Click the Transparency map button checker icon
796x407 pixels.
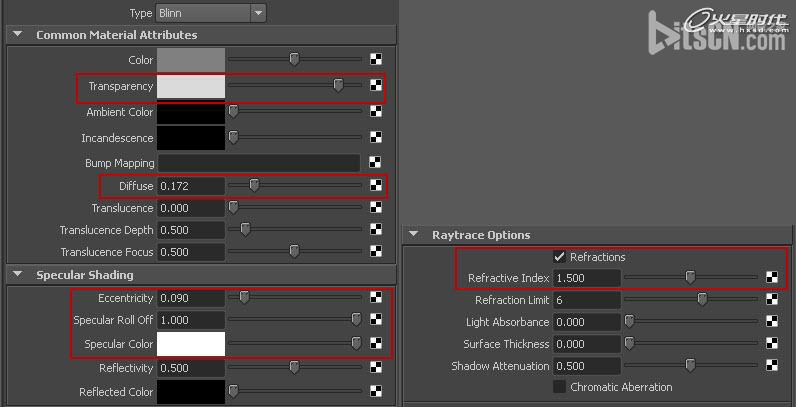376,85
